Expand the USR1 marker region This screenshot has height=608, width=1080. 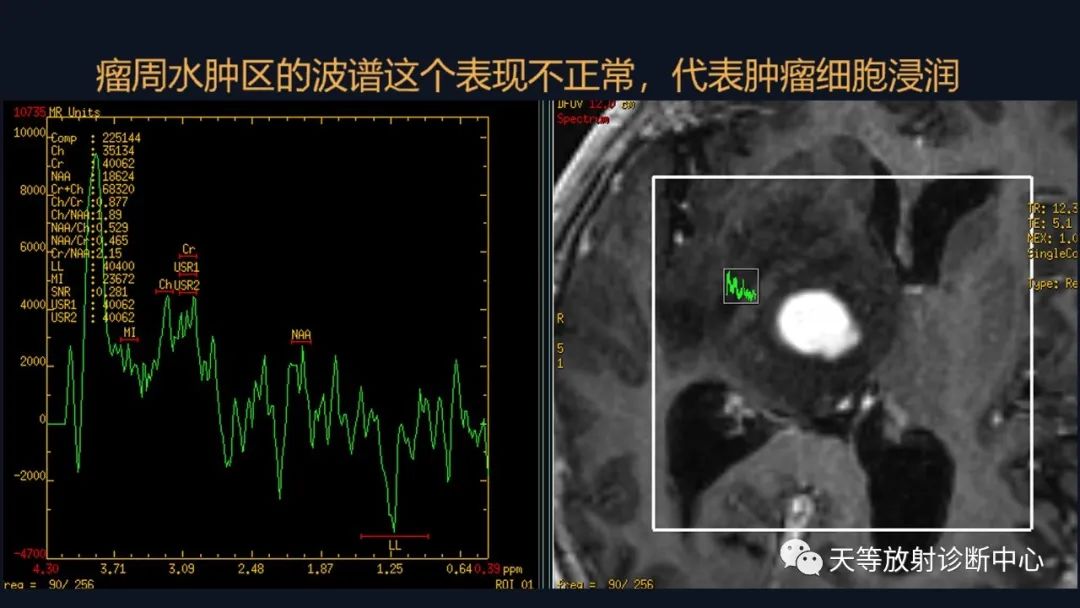pyautogui.click(x=184, y=267)
